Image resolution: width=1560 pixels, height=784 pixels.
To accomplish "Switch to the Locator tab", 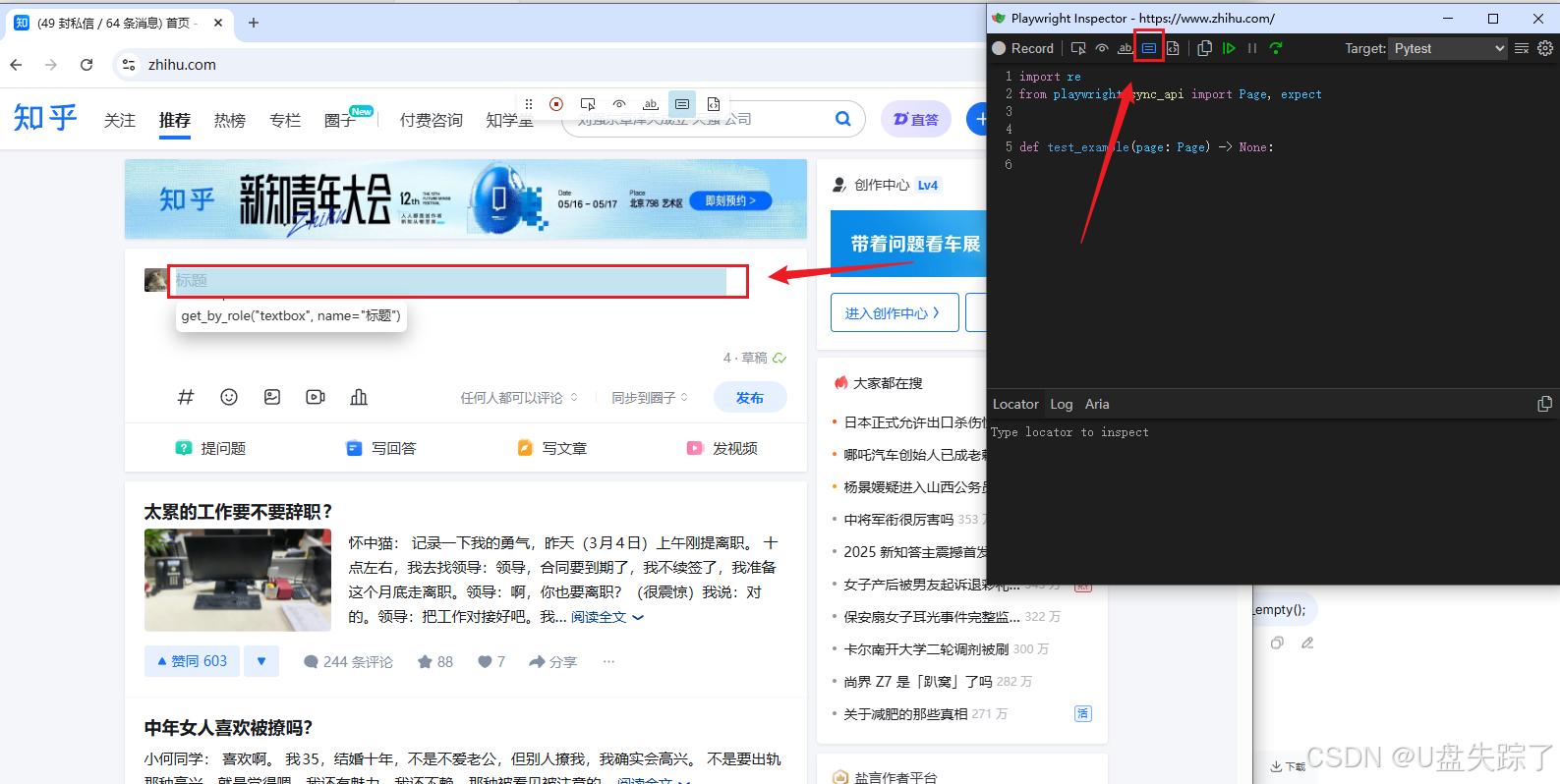I will tap(1015, 404).
